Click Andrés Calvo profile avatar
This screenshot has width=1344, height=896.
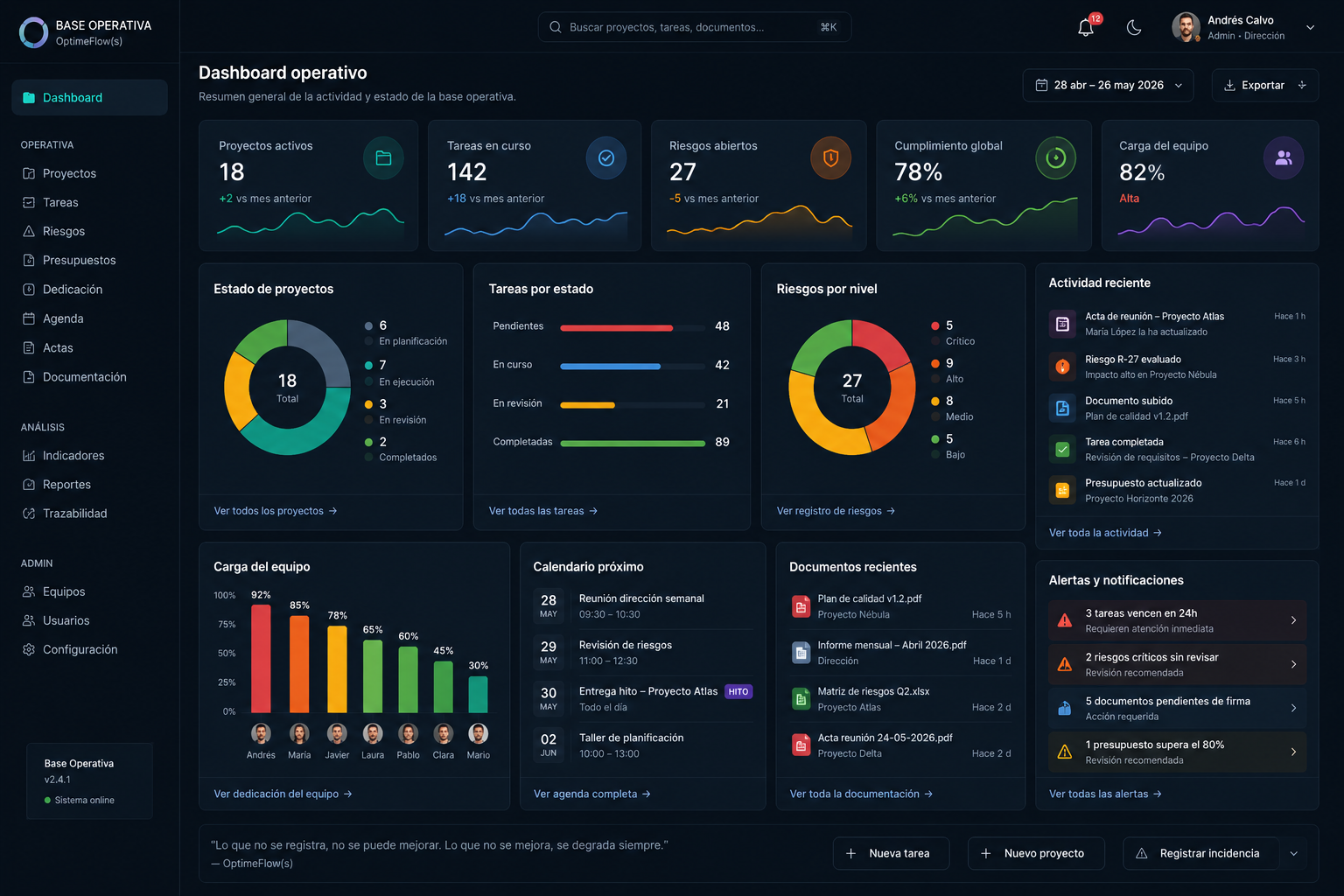pos(1186,27)
